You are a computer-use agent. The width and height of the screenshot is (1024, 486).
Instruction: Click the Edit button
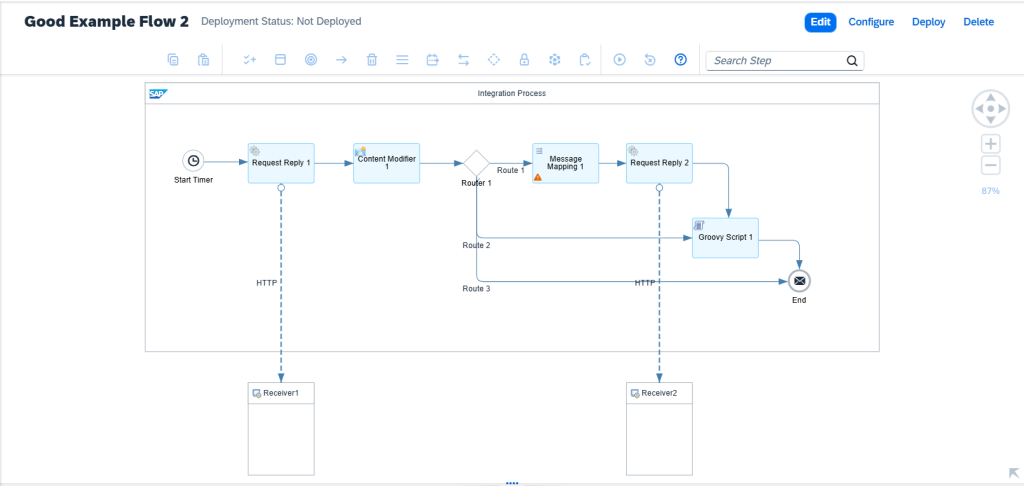(820, 22)
